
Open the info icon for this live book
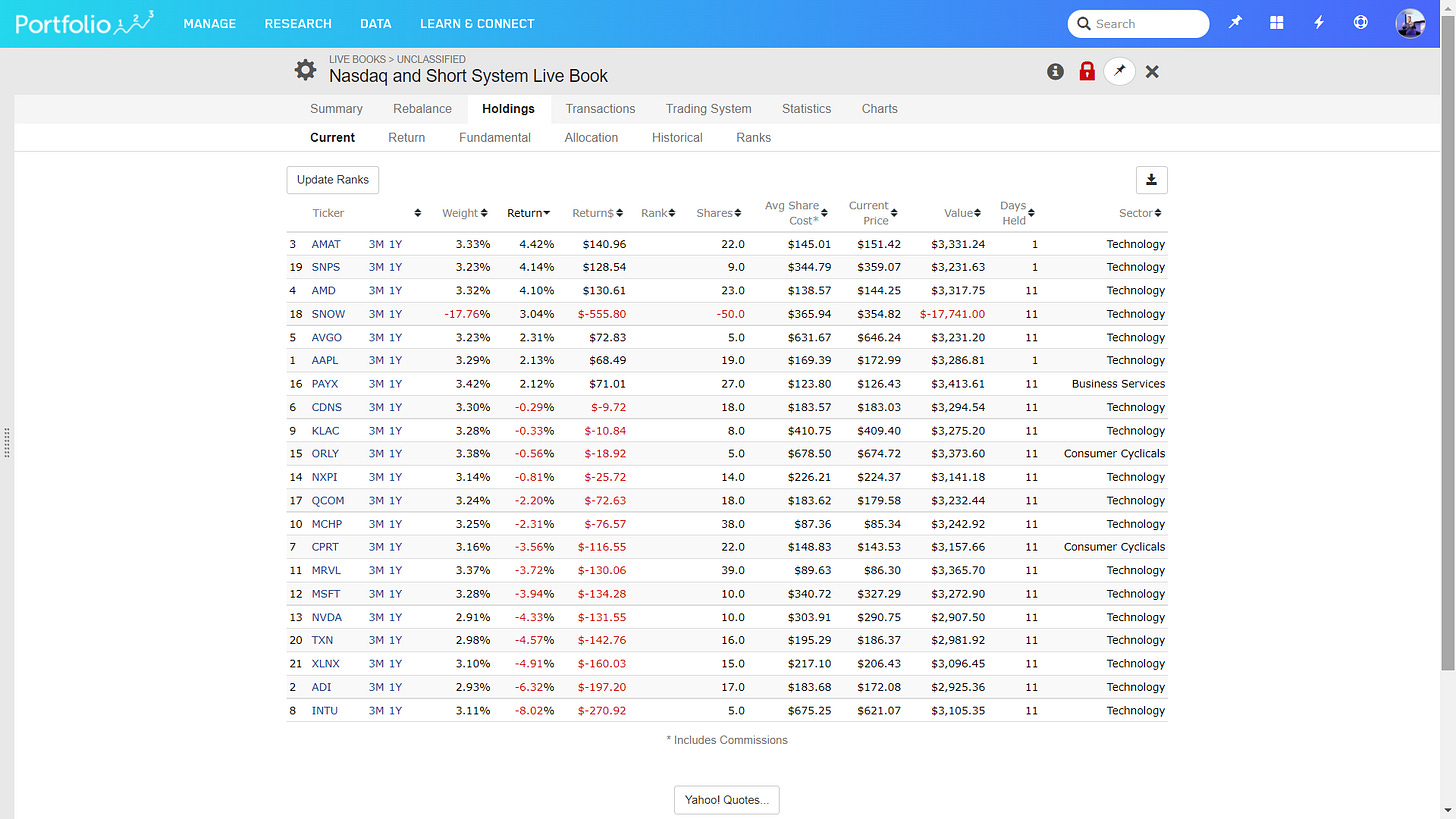(1055, 72)
